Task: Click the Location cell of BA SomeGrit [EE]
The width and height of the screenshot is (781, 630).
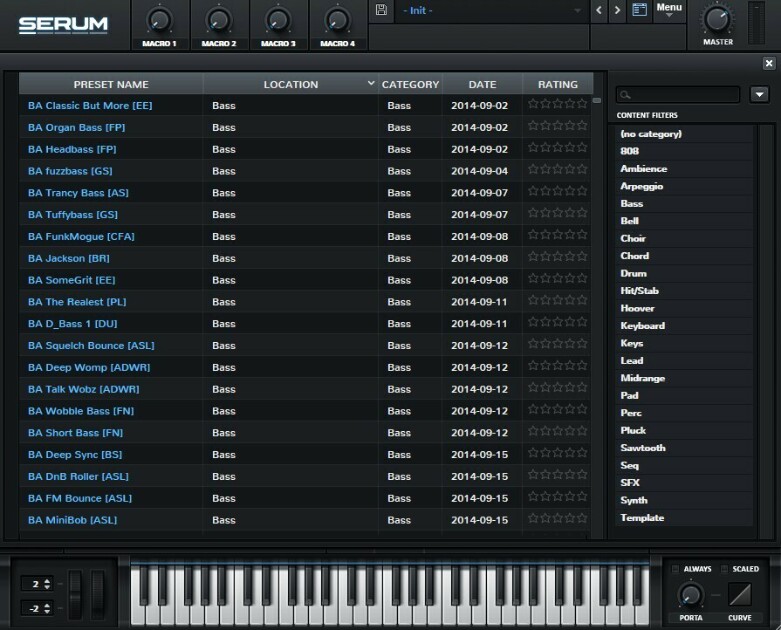Action: coord(290,280)
